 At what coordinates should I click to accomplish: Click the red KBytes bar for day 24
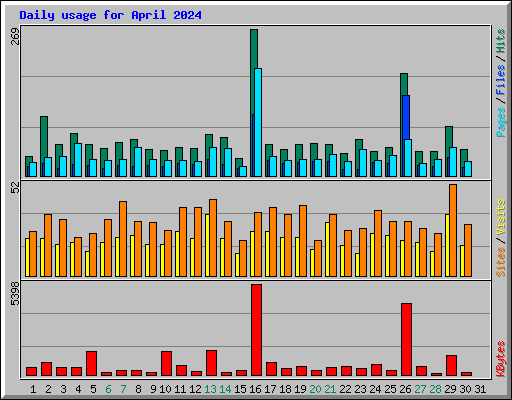click(376, 370)
